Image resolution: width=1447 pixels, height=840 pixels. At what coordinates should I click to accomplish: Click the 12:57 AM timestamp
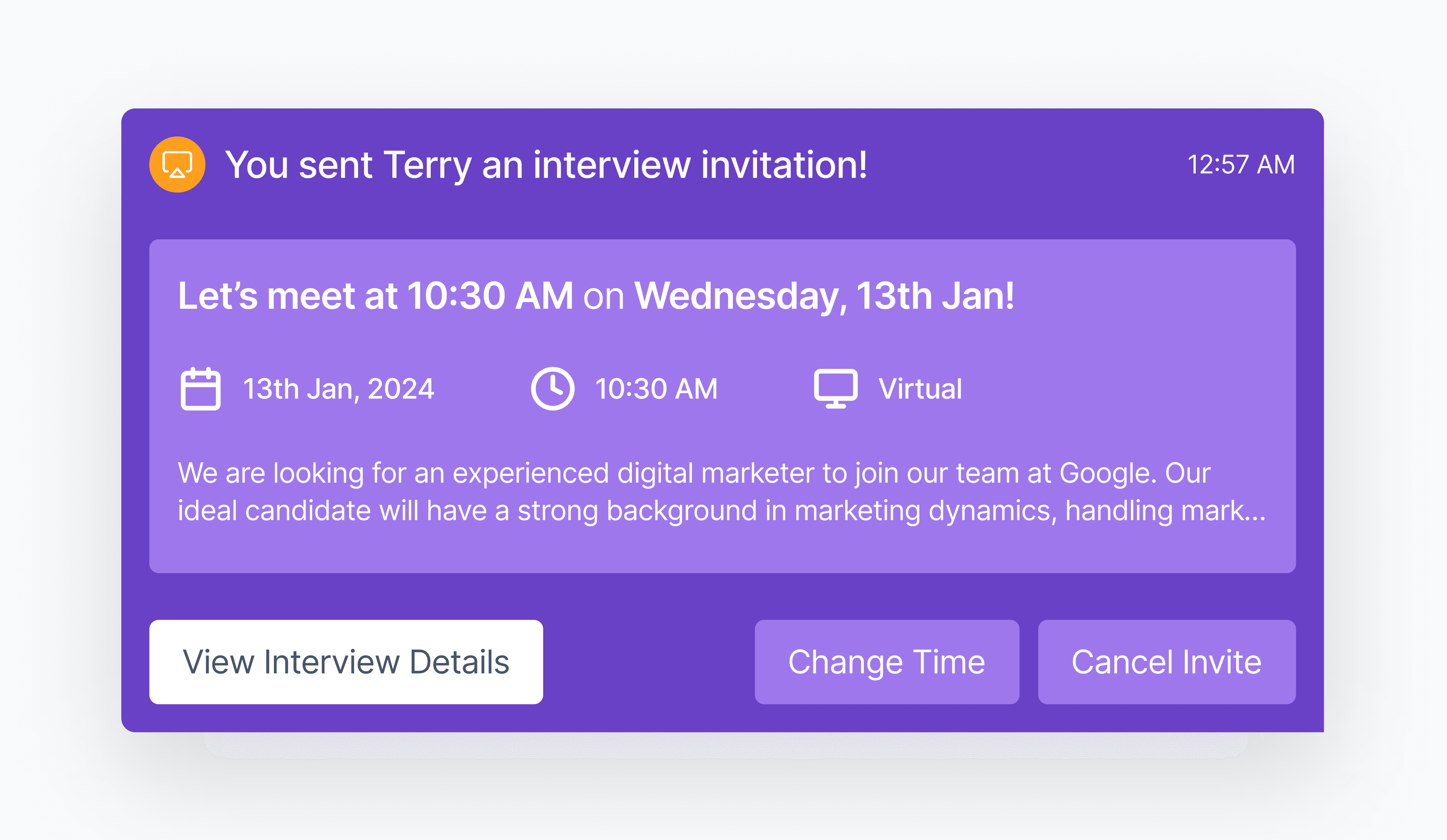(1241, 165)
